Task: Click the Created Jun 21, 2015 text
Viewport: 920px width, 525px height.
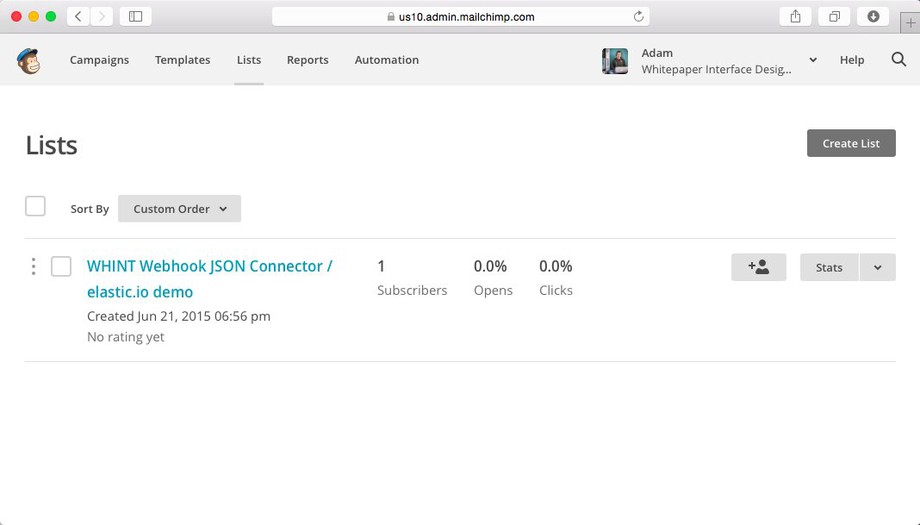Action: (179, 316)
